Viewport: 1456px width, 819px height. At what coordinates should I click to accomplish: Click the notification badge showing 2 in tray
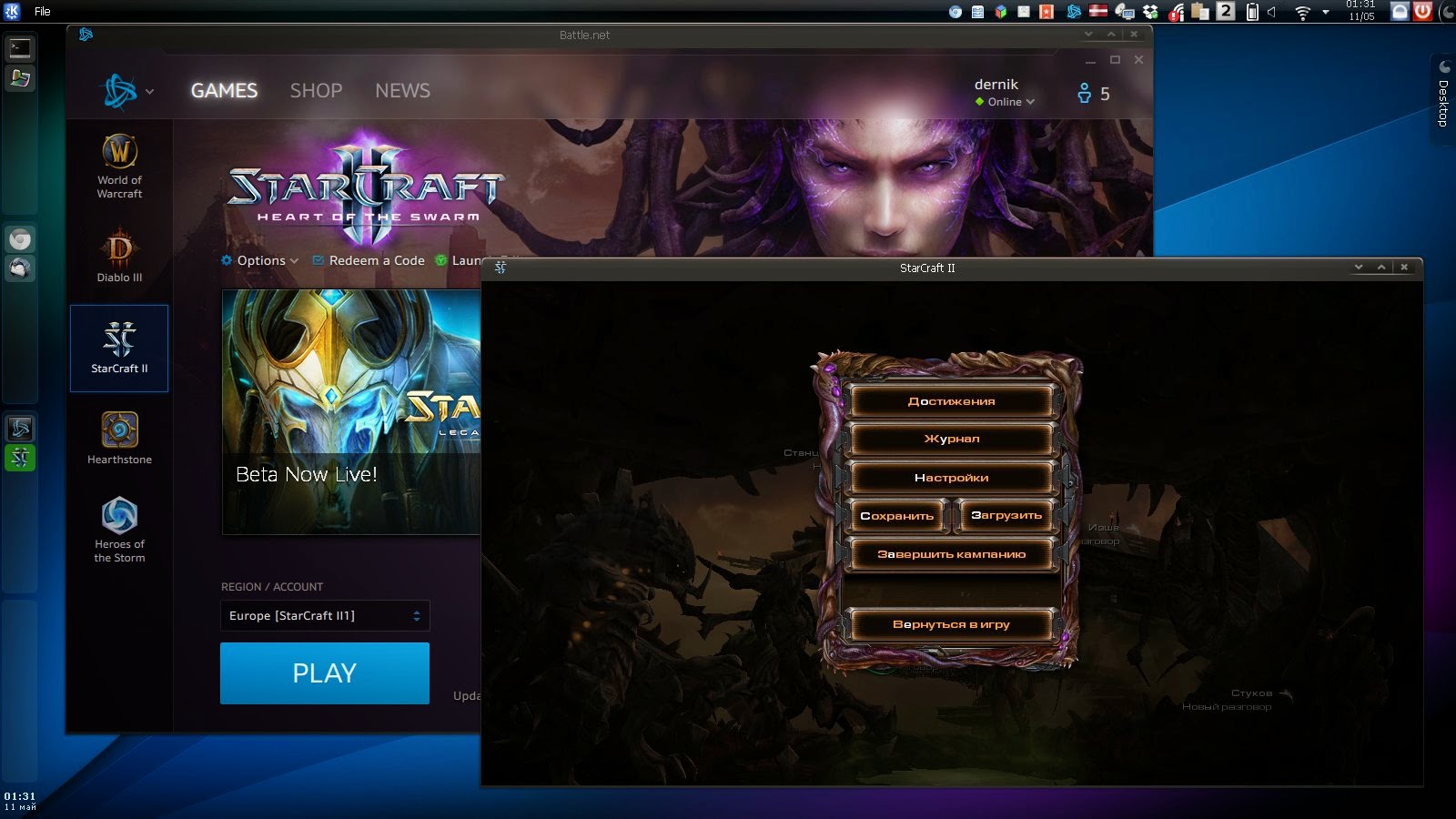(x=1226, y=11)
